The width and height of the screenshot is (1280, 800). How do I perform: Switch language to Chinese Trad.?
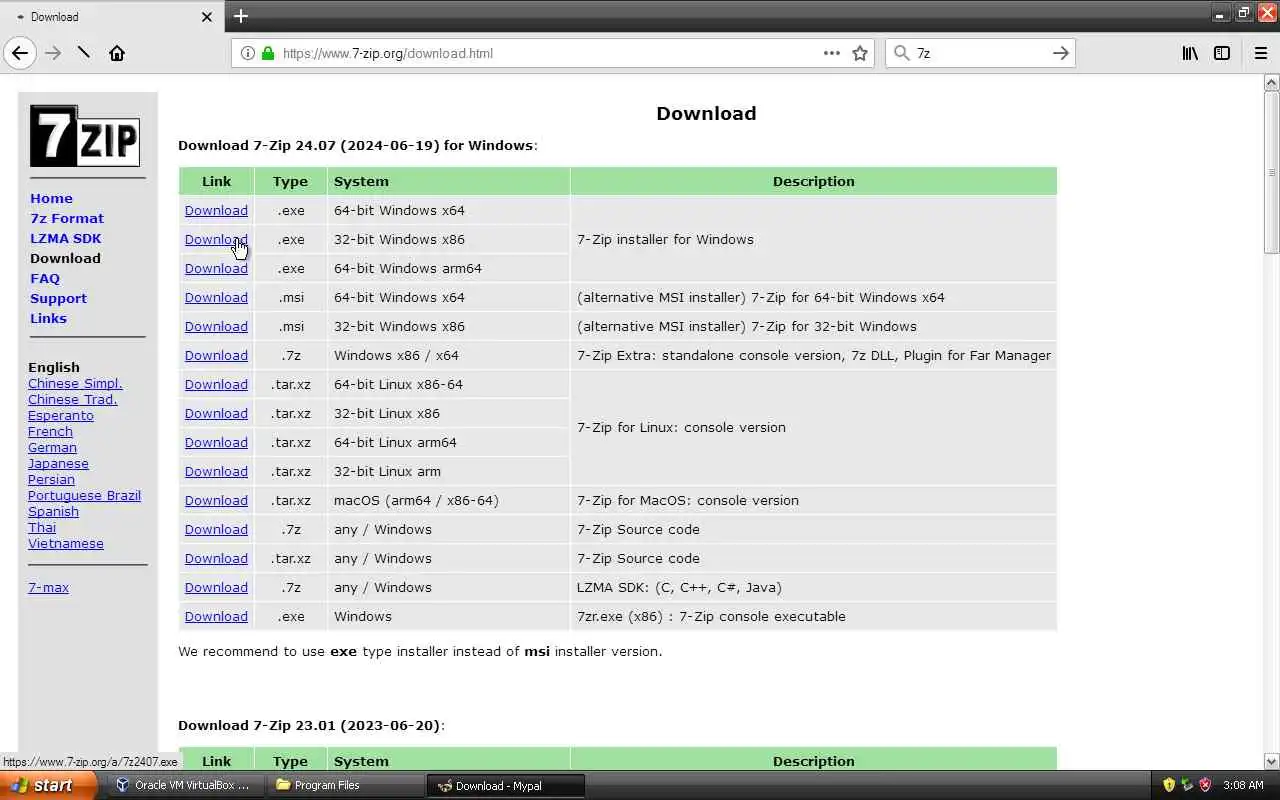click(x=73, y=399)
